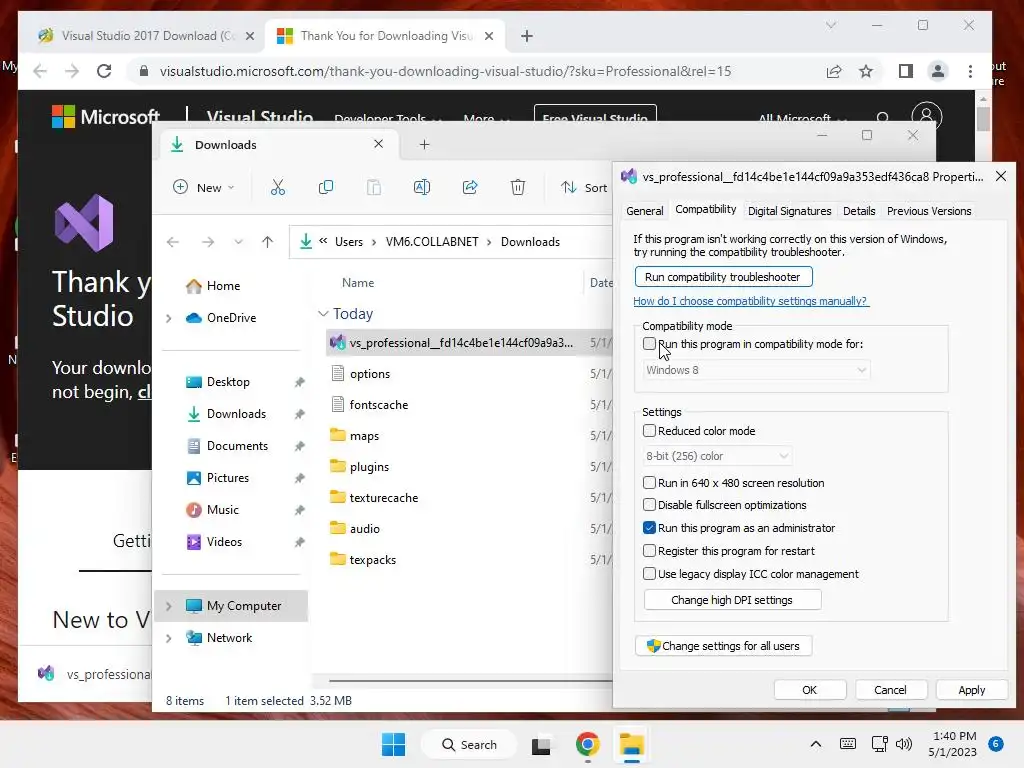Check Disable fullscreen optimizations

coord(649,505)
